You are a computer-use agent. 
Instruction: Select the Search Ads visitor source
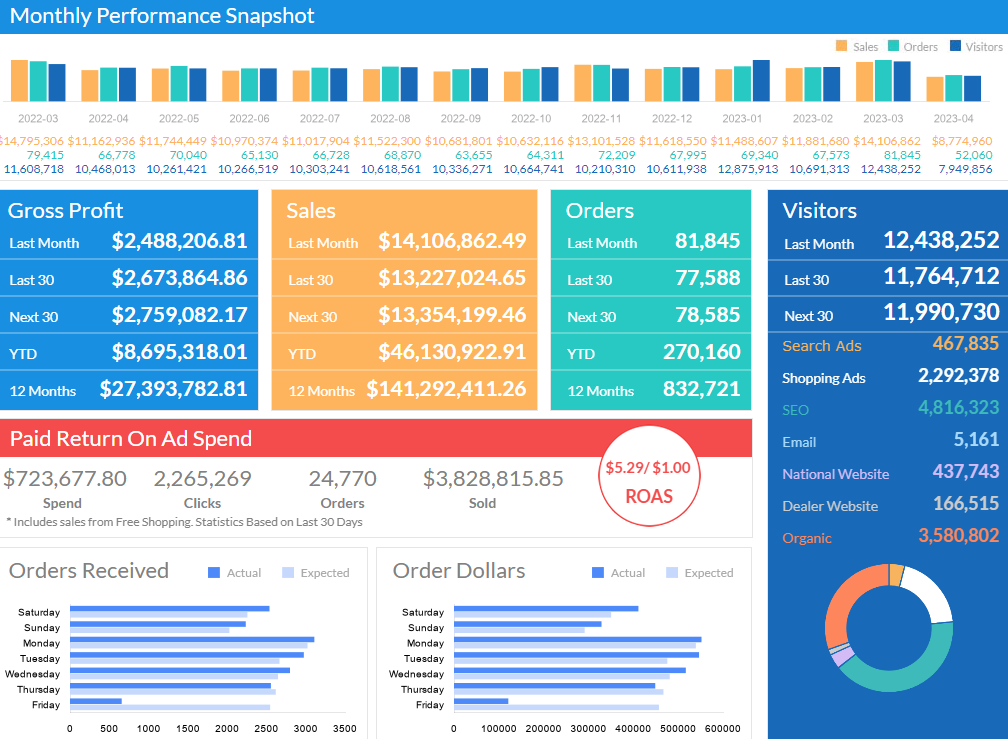pyautogui.click(x=822, y=346)
